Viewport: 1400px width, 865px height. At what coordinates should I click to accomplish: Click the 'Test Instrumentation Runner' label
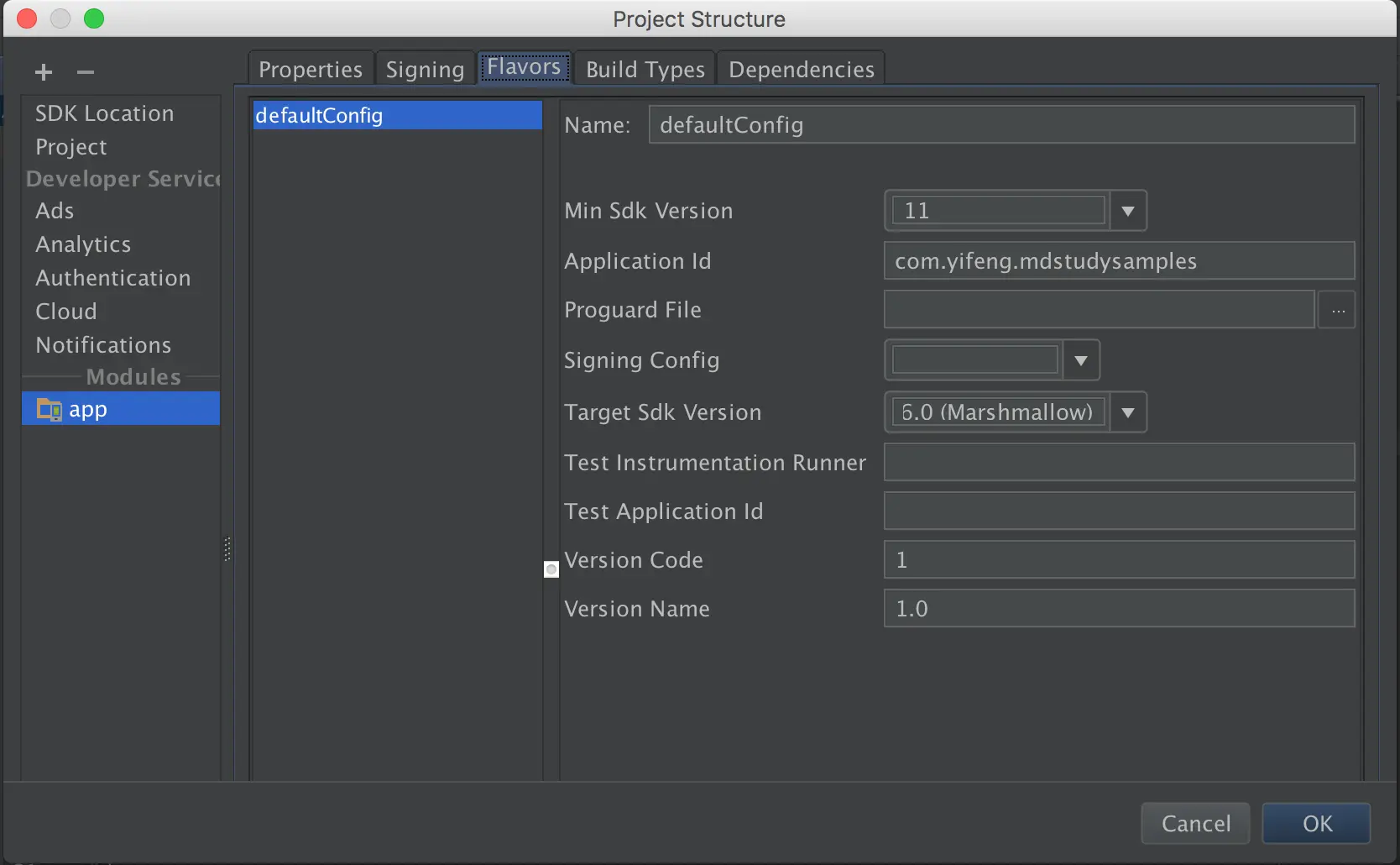click(715, 463)
